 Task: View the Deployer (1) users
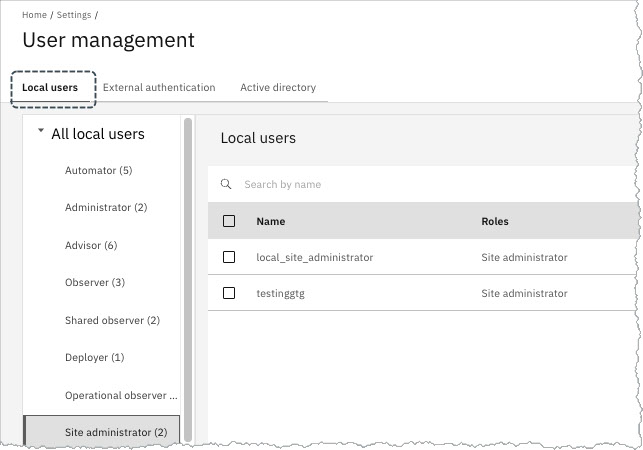tap(94, 357)
